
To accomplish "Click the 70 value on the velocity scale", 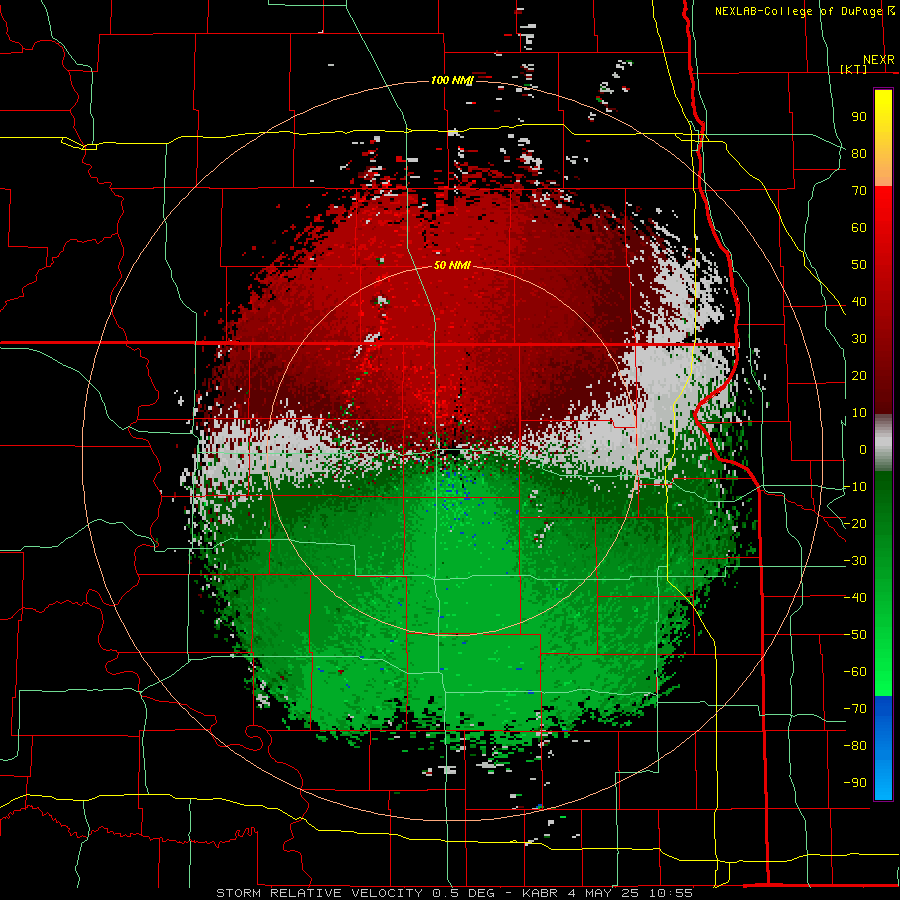I will point(859,191).
